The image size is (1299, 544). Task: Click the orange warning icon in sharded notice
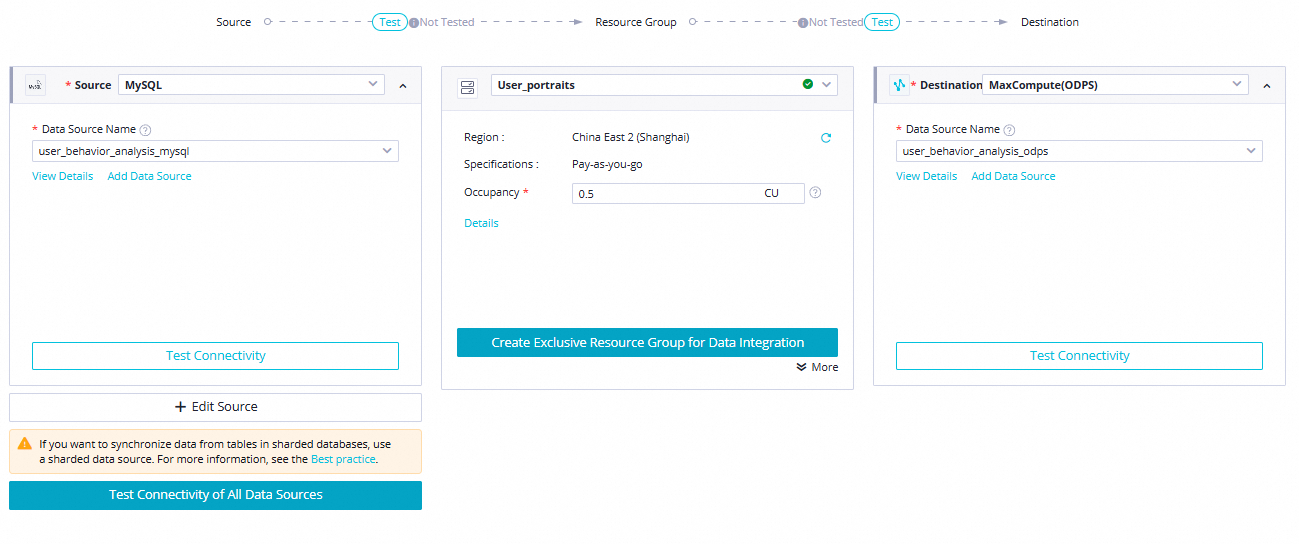[25, 443]
